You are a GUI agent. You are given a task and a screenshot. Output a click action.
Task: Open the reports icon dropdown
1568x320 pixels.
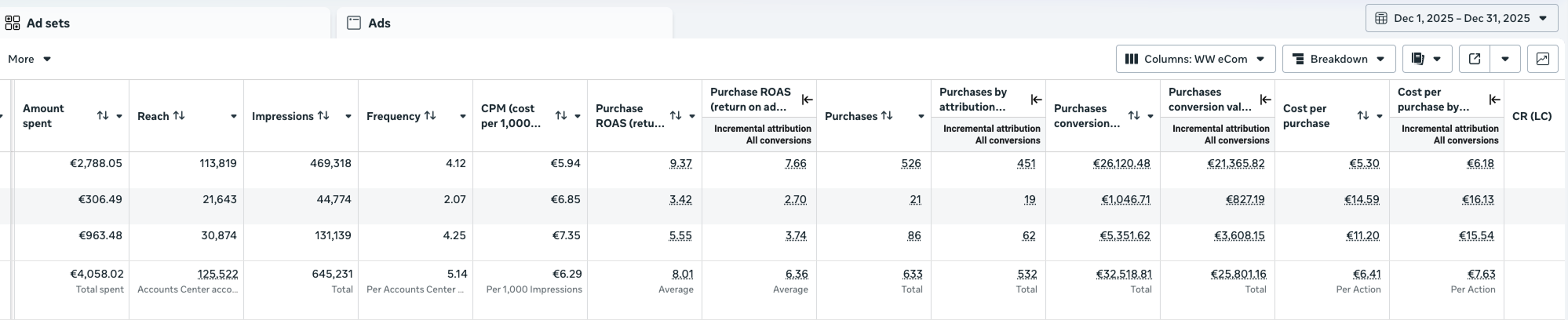pos(1425,59)
